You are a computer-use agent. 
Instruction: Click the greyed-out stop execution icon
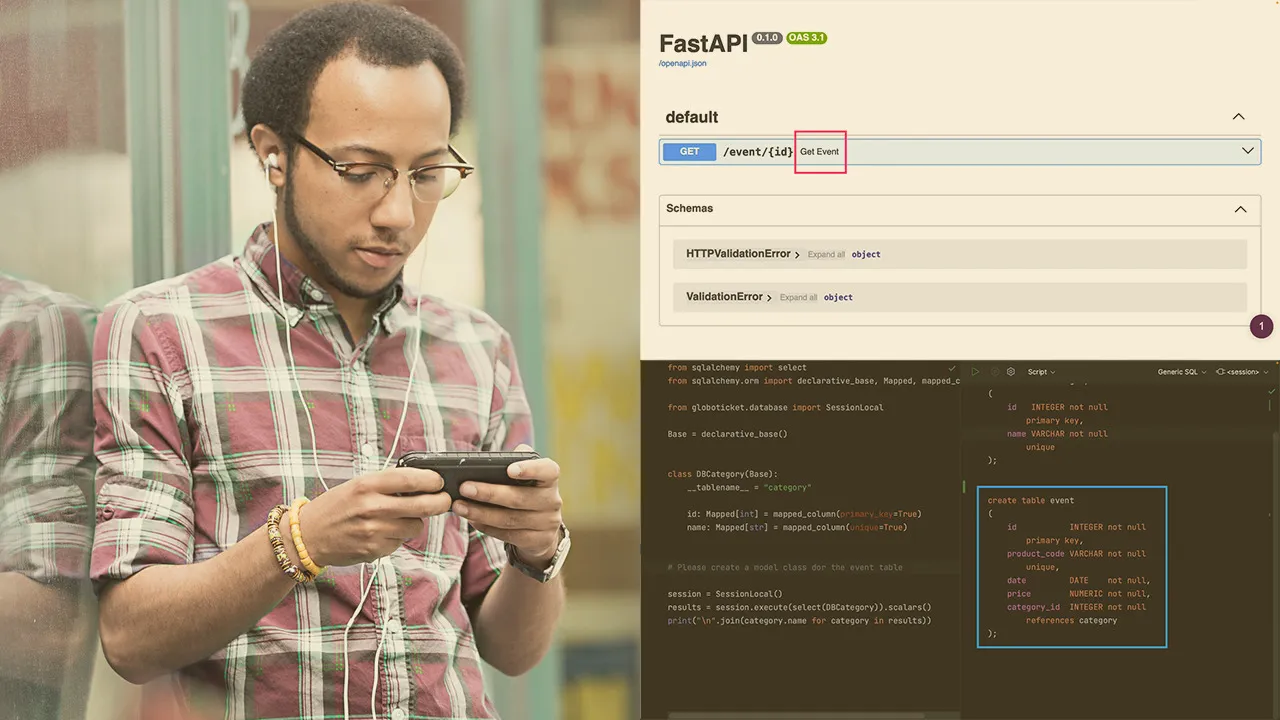point(994,371)
